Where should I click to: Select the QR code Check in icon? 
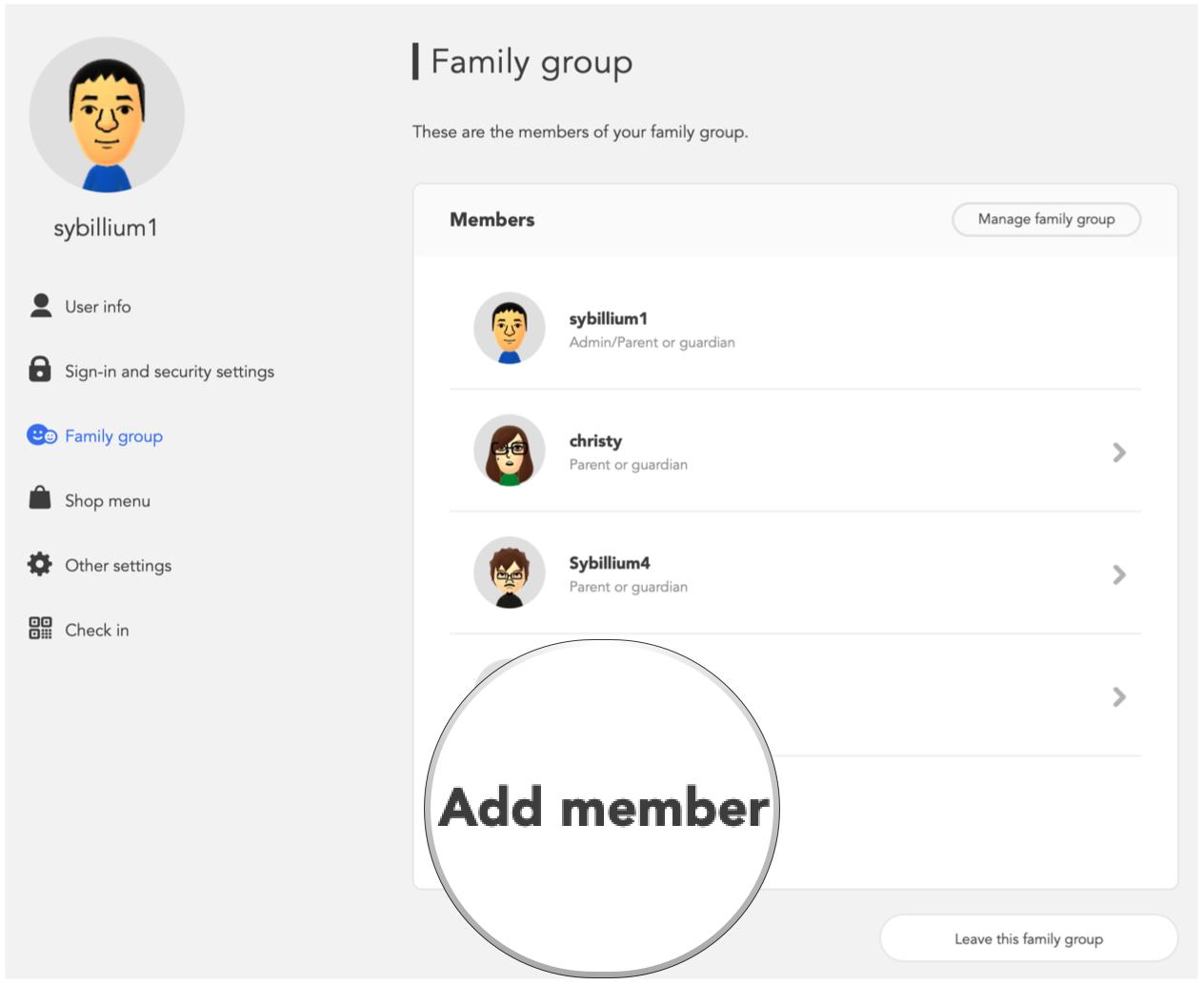click(x=38, y=630)
